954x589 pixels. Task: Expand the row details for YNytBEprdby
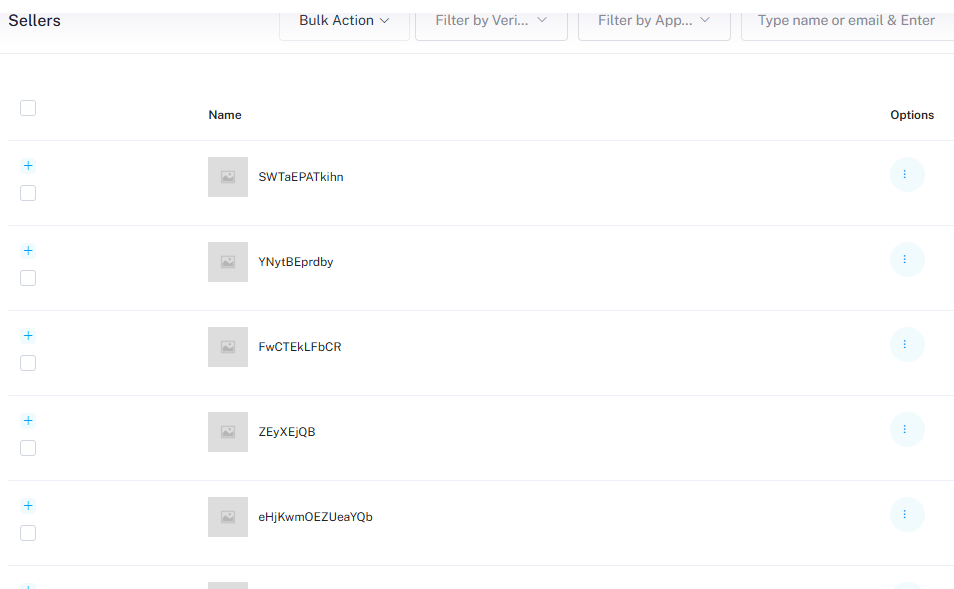tap(28, 251)
